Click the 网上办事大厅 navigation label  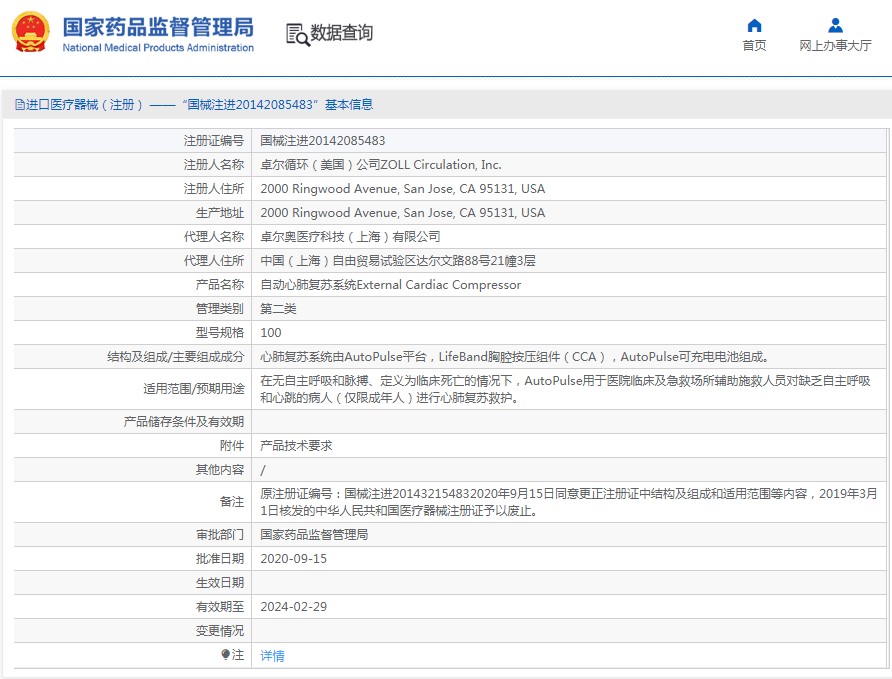tap(835, 45)
